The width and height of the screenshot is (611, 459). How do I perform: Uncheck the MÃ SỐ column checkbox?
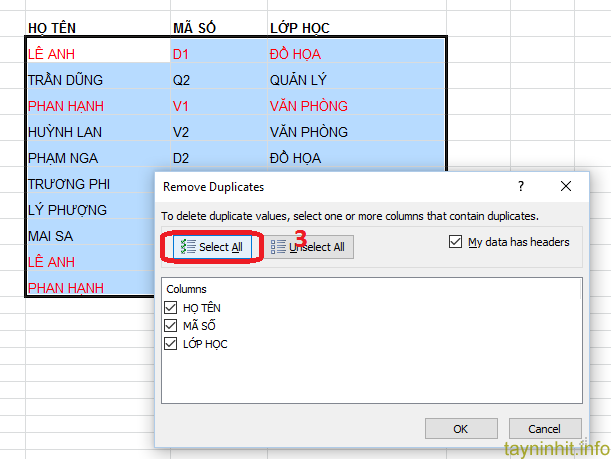pyautogui.click(x=172, y=326)
